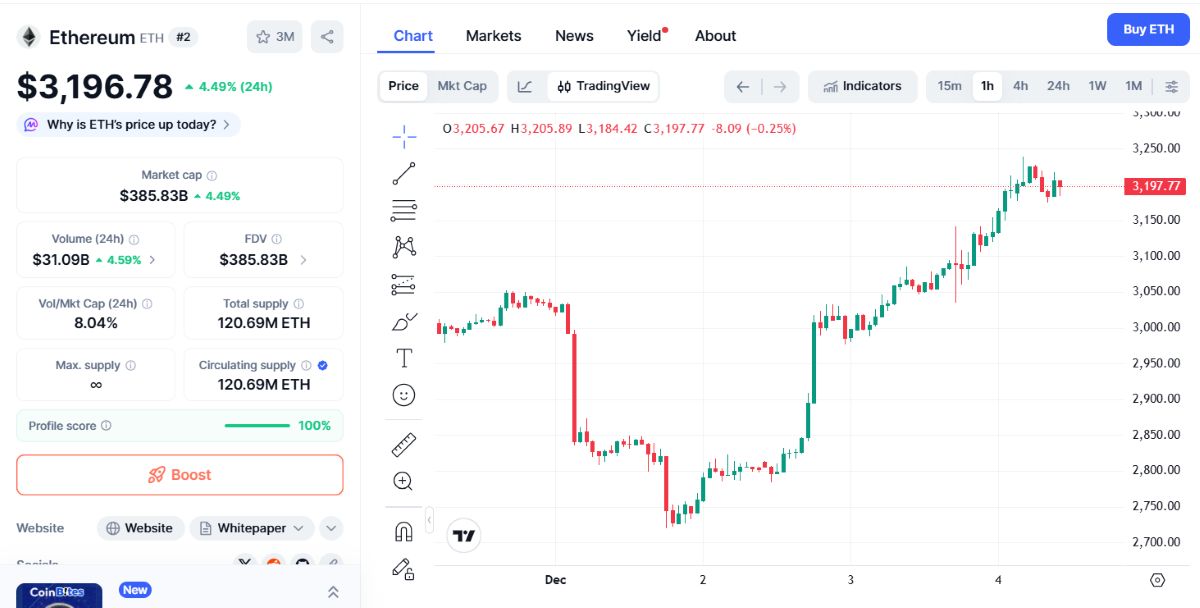1200x608 pixels.
Task: Open the CoinBites thumbnail
Action: coord(59,595)
